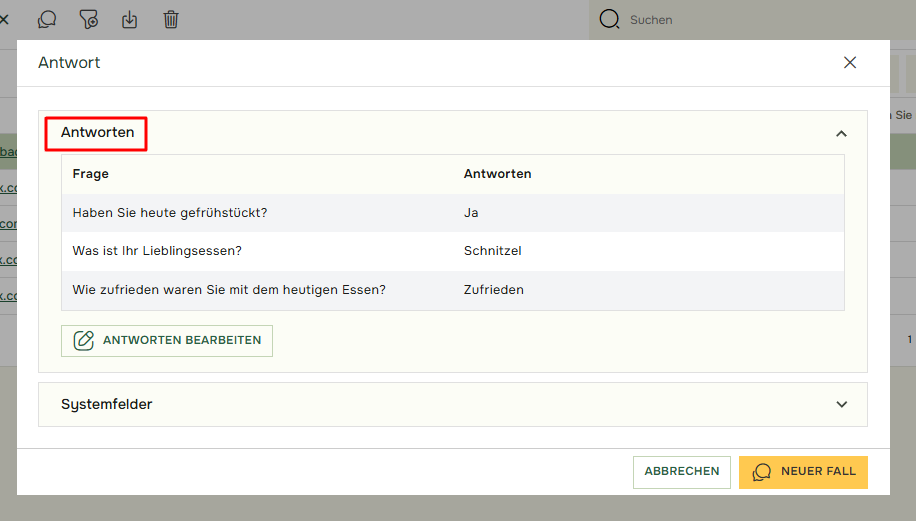Click the X icon left of toolbar
The height and width of the screenshot is (521, 916).
(x=4, y=19)
